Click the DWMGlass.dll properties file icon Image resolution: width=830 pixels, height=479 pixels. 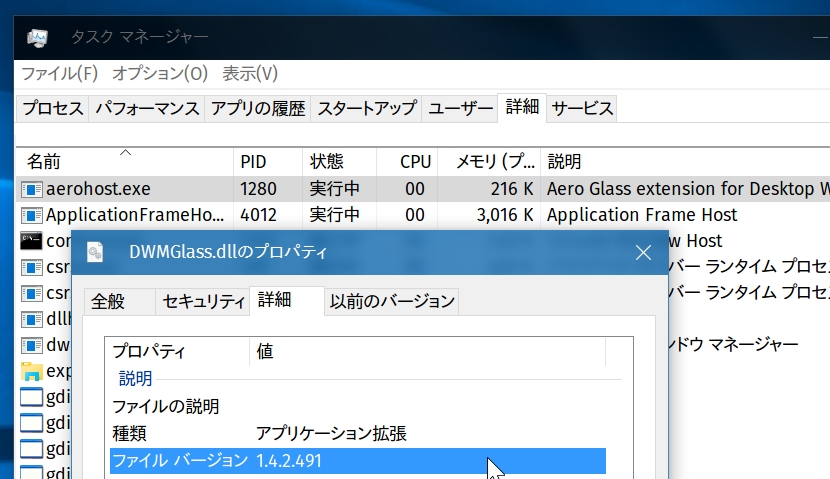coord(95,252)
